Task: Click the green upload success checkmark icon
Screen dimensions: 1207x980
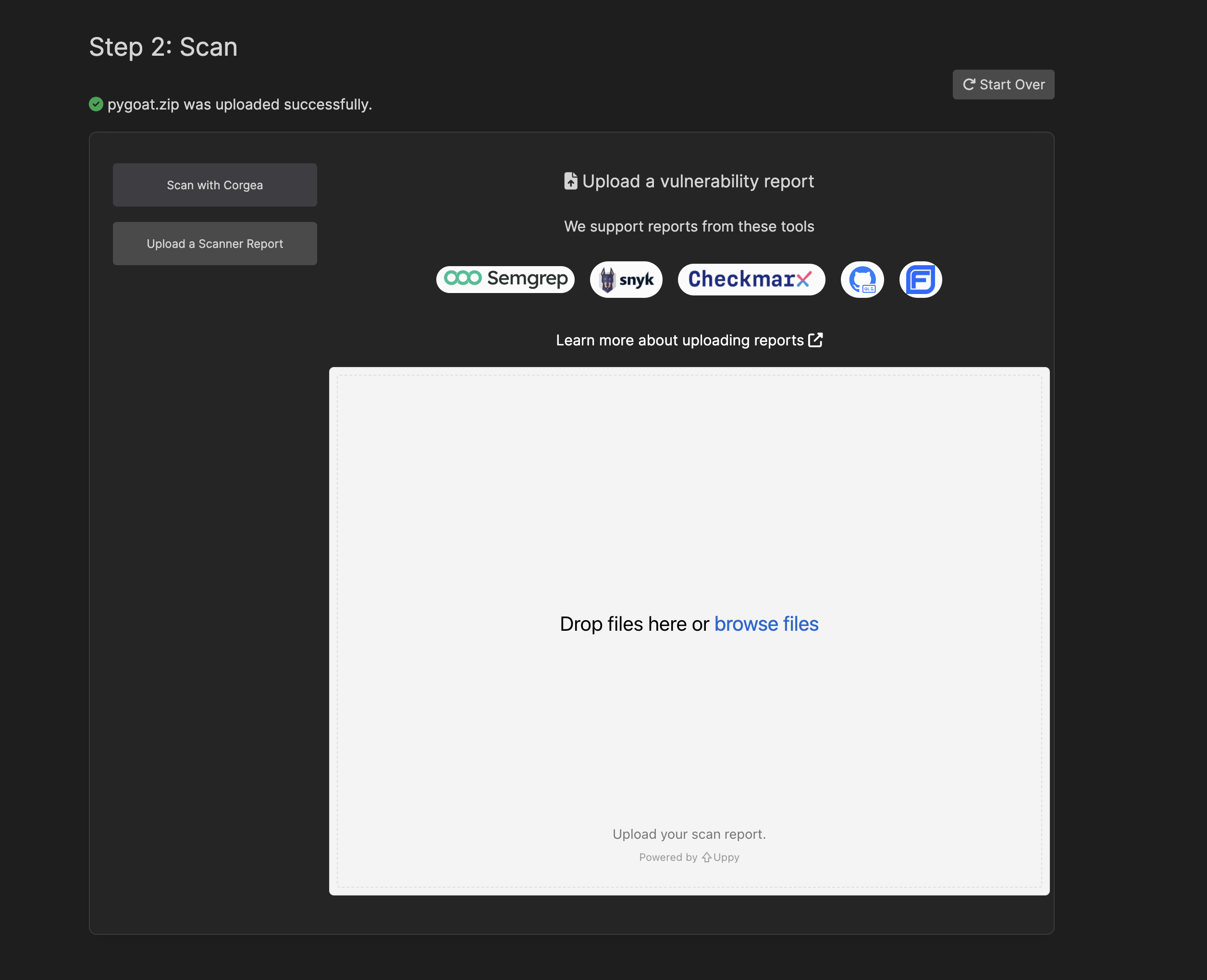Action: 96,104
